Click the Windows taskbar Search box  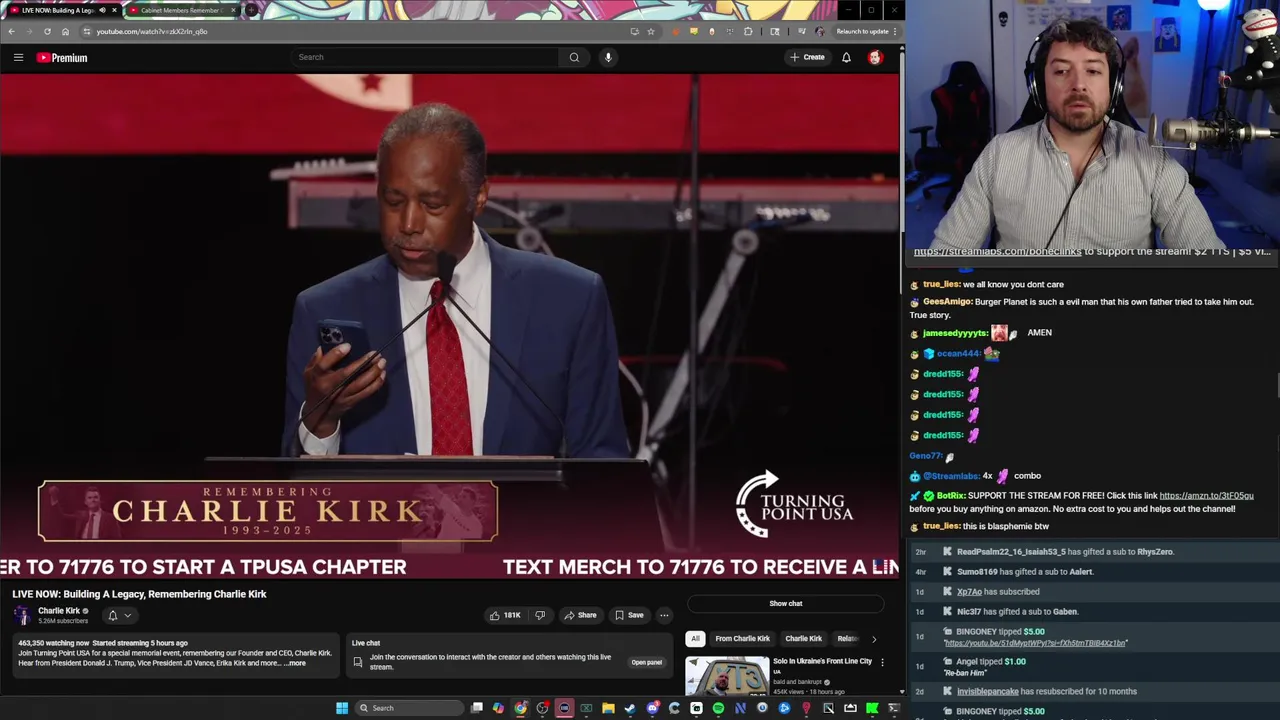[x=408, y=708]
